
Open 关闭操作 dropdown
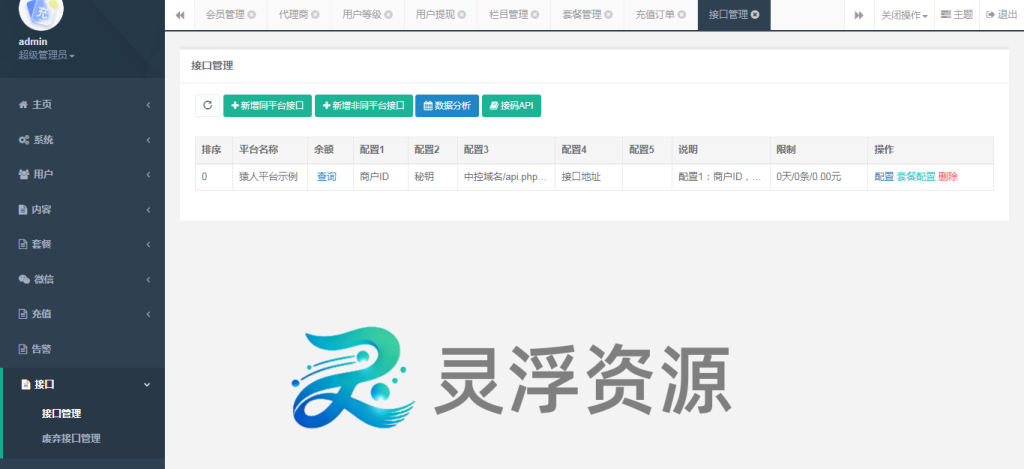tap(904, 14)
